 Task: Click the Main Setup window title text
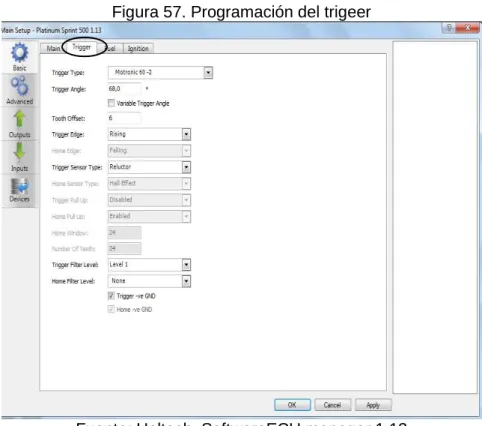51,30
